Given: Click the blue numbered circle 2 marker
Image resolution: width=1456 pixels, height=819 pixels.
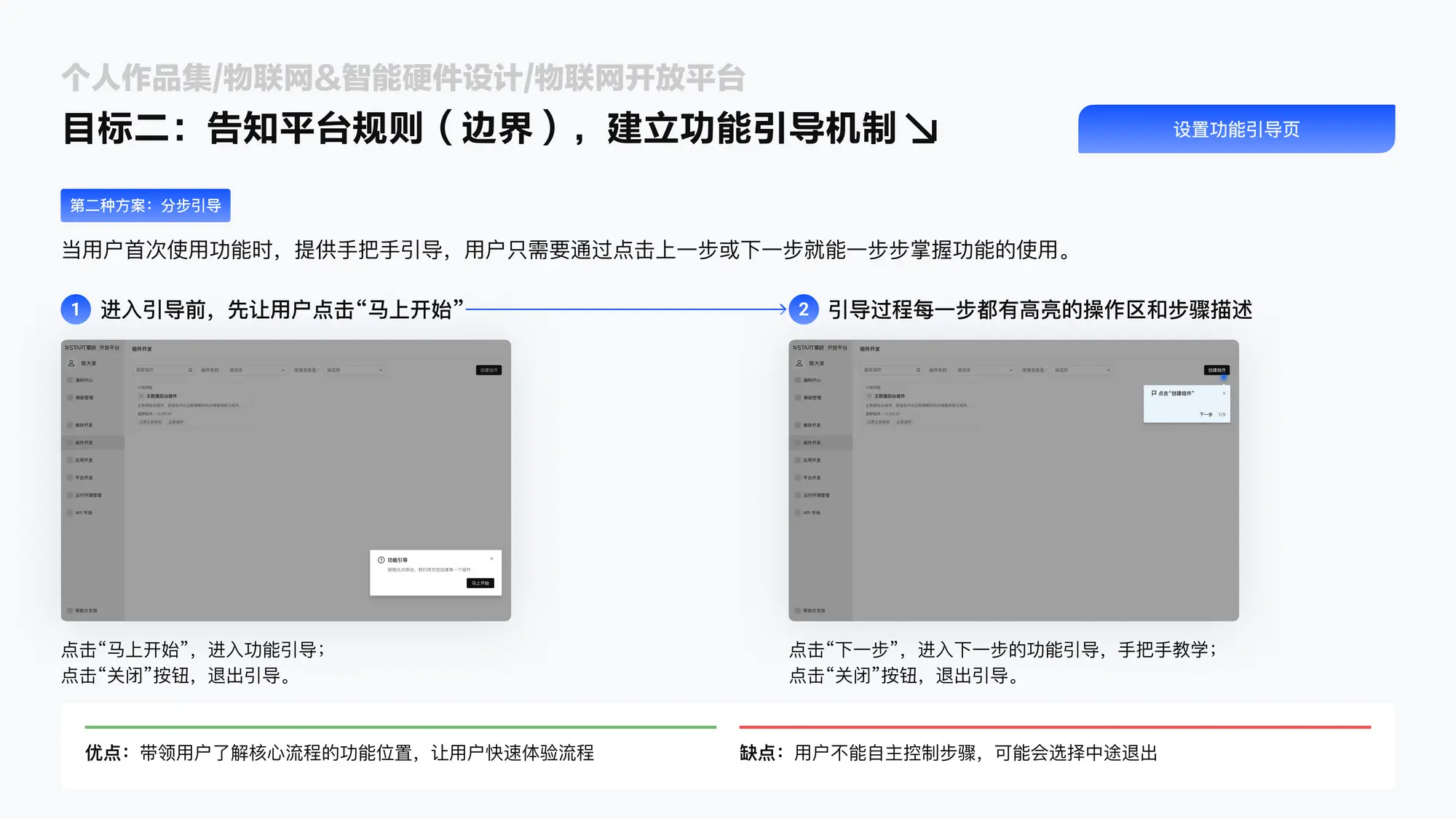Looking at the screenshot, I should (803, 309).
